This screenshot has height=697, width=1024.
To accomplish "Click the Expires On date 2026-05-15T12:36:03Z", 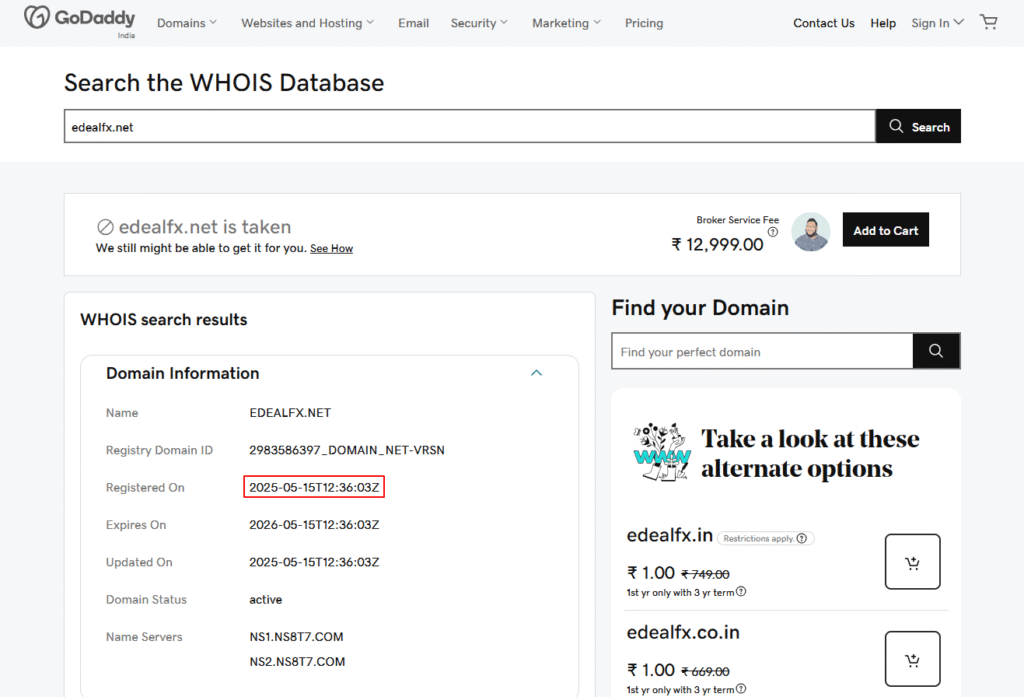I will pyautogui.click(x=314, y=525).
